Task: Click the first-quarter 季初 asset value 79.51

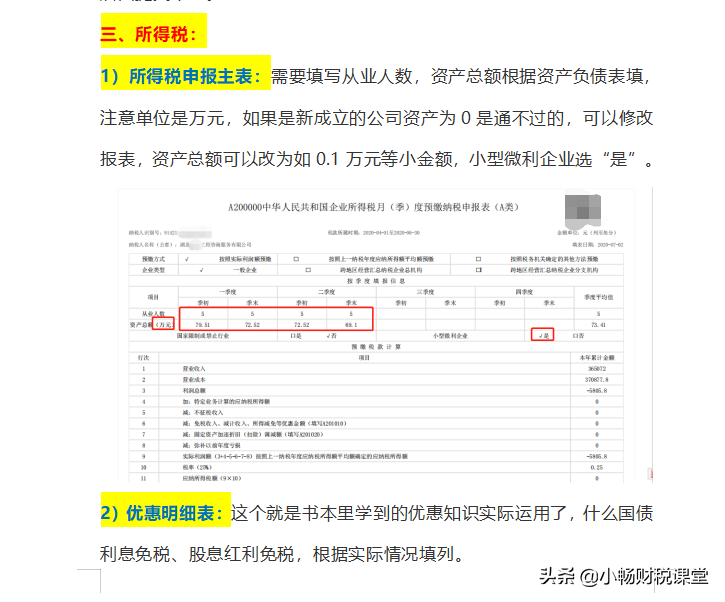Action: tap(203, 325)
